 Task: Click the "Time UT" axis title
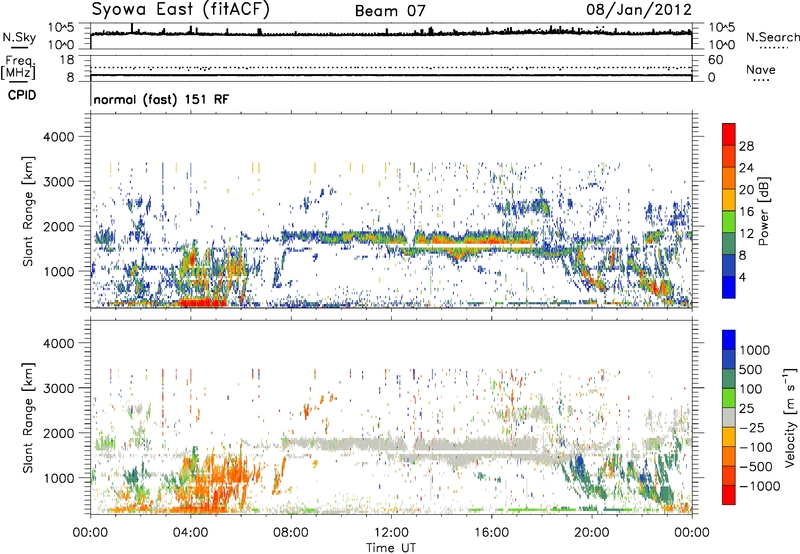[x=391, y=548]
